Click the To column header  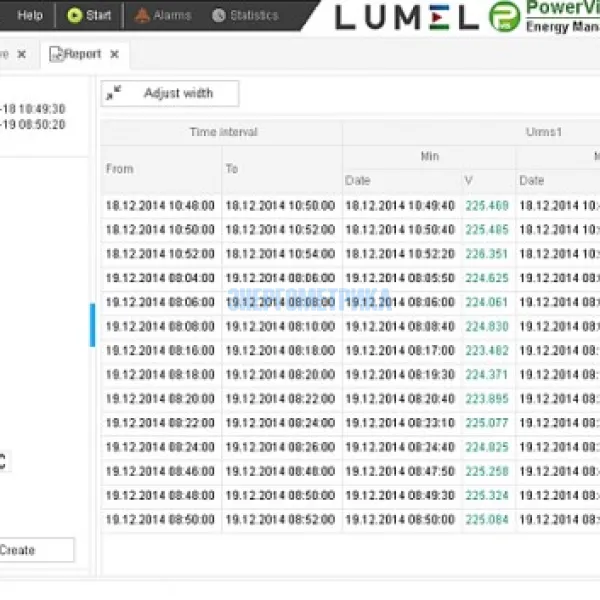[232, 169]
